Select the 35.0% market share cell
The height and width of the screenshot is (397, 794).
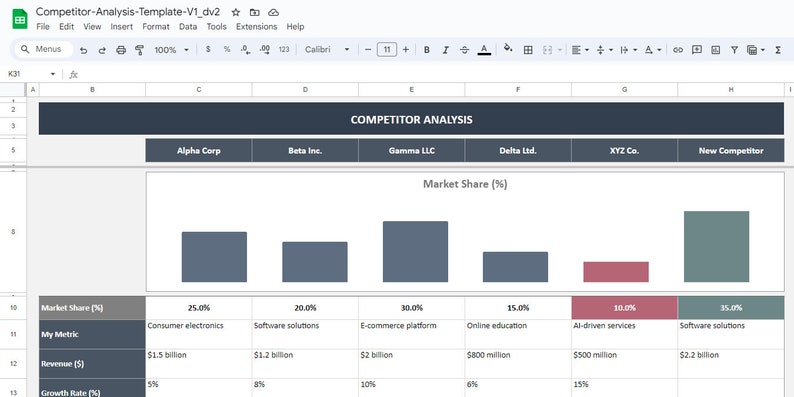click(x=731, y=308)
